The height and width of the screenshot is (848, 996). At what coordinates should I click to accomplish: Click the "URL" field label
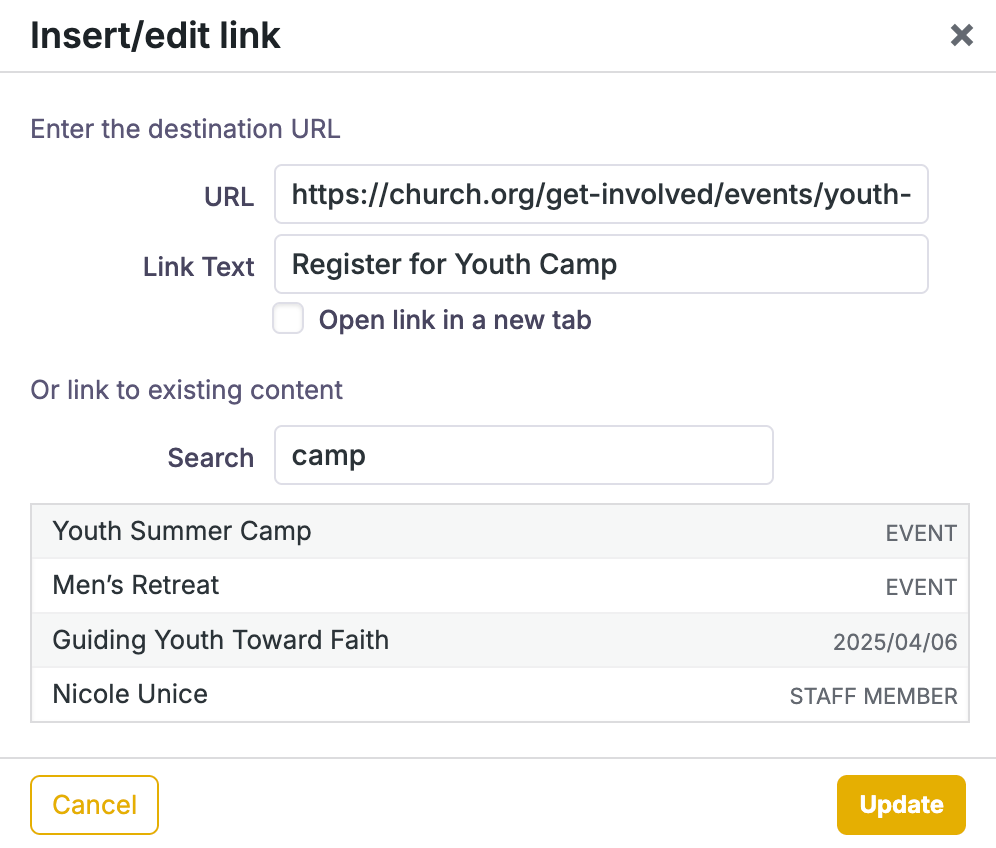229,197
